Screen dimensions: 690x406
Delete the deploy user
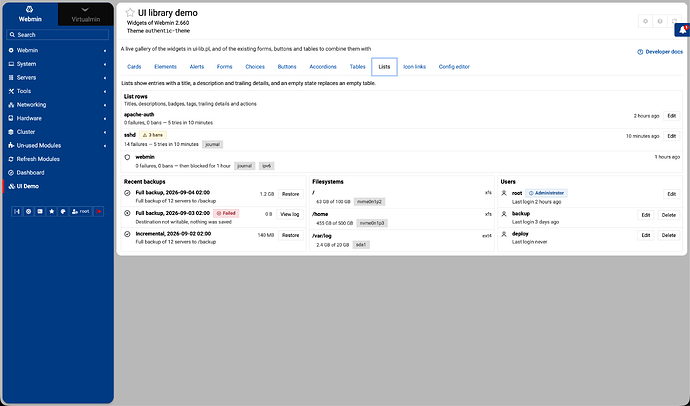tap(668, 235)
